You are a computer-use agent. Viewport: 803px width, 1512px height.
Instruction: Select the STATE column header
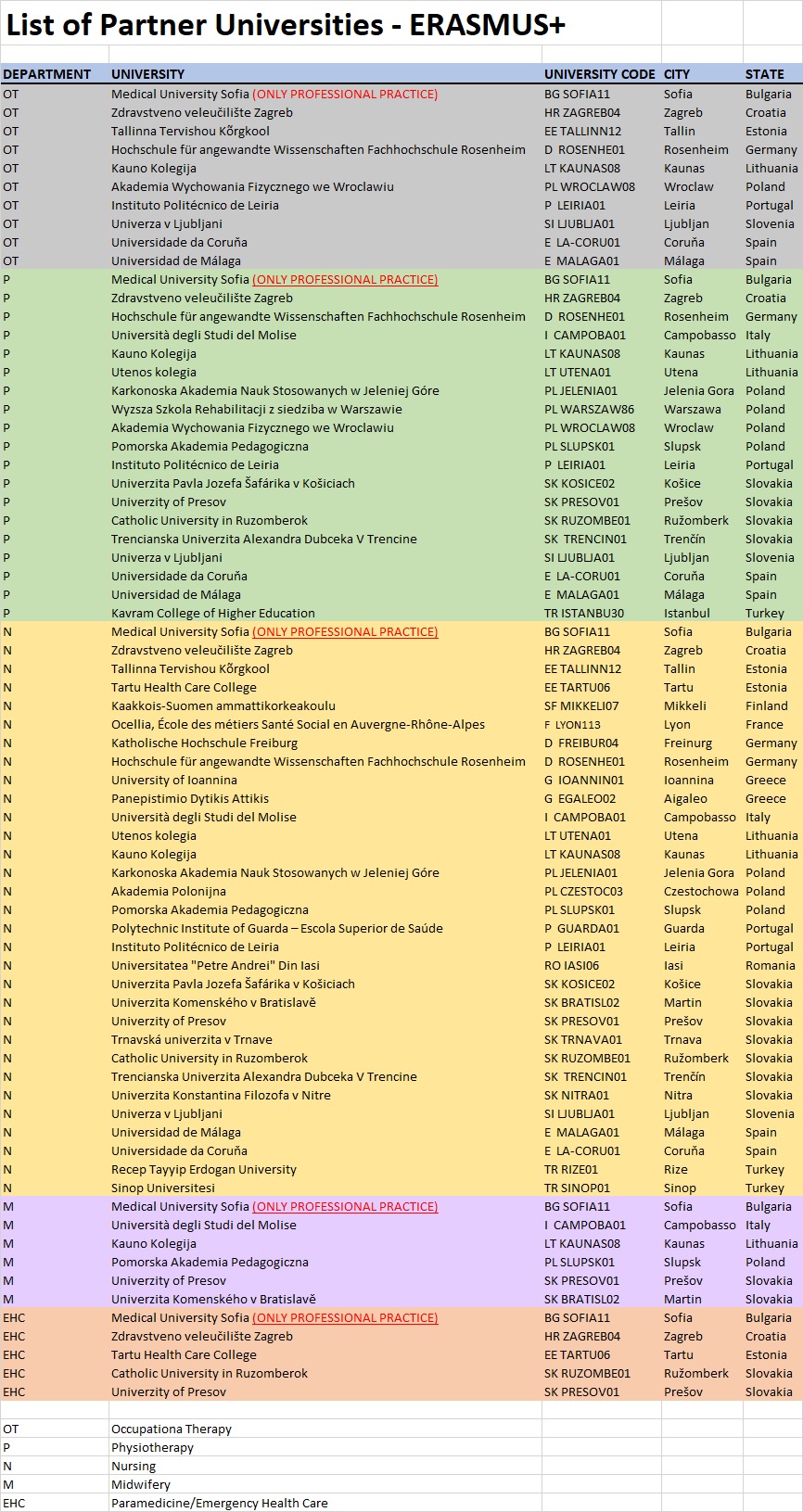(x=765, y=74)
